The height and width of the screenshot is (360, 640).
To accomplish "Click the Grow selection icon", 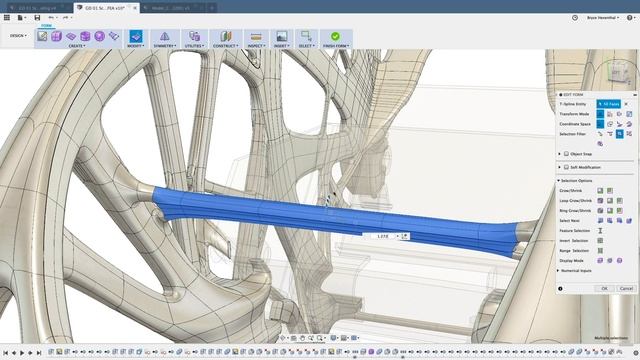I will [600, 191].
